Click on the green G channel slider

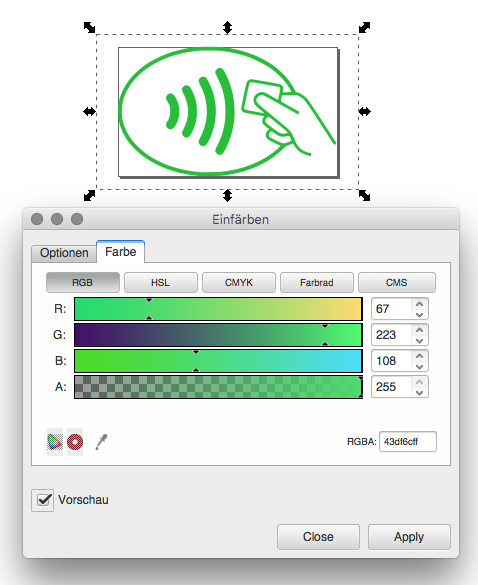click(x=218, y=335)
